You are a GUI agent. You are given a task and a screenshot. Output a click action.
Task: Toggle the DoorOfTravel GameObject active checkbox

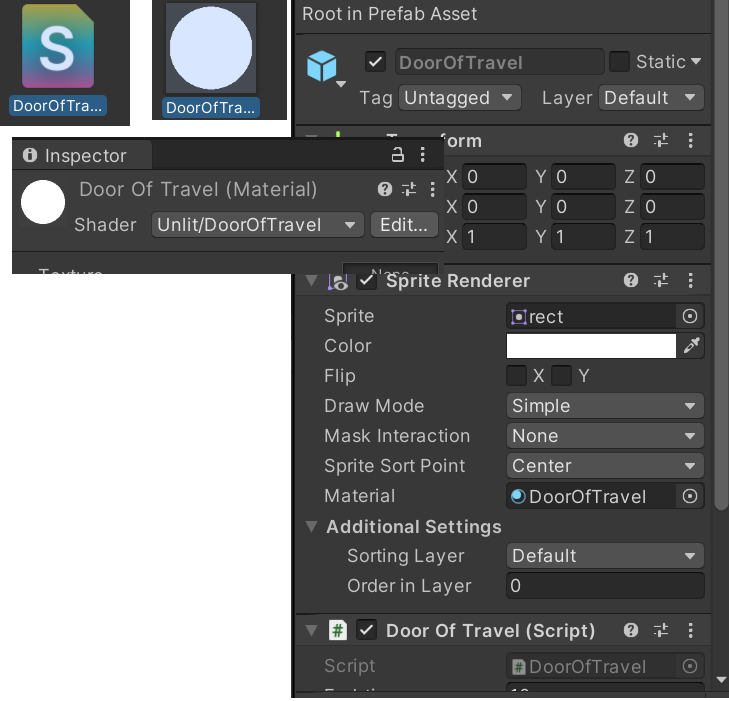click(x=375, y=62)
